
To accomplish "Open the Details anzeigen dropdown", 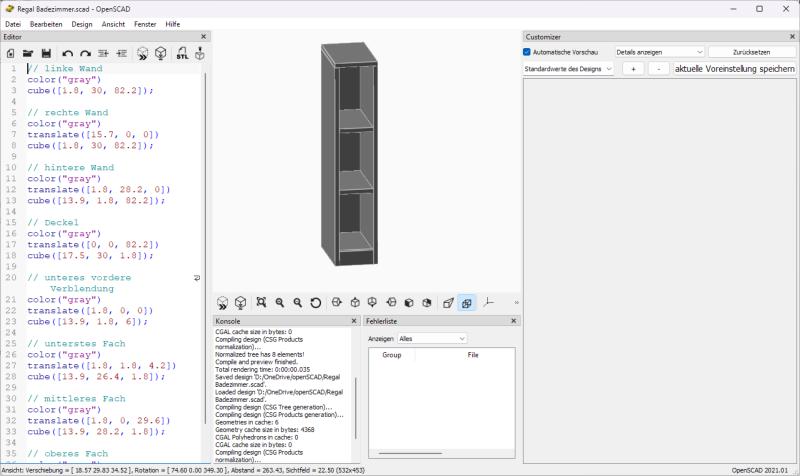I will coord(659,52).
